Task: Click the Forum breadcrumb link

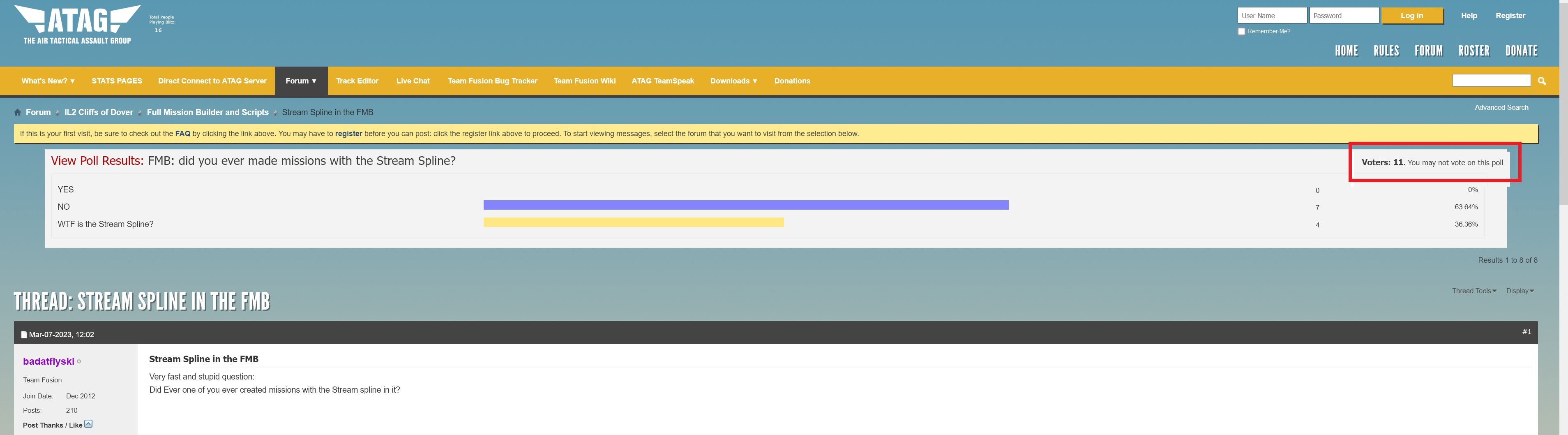Action: (38, 112)
